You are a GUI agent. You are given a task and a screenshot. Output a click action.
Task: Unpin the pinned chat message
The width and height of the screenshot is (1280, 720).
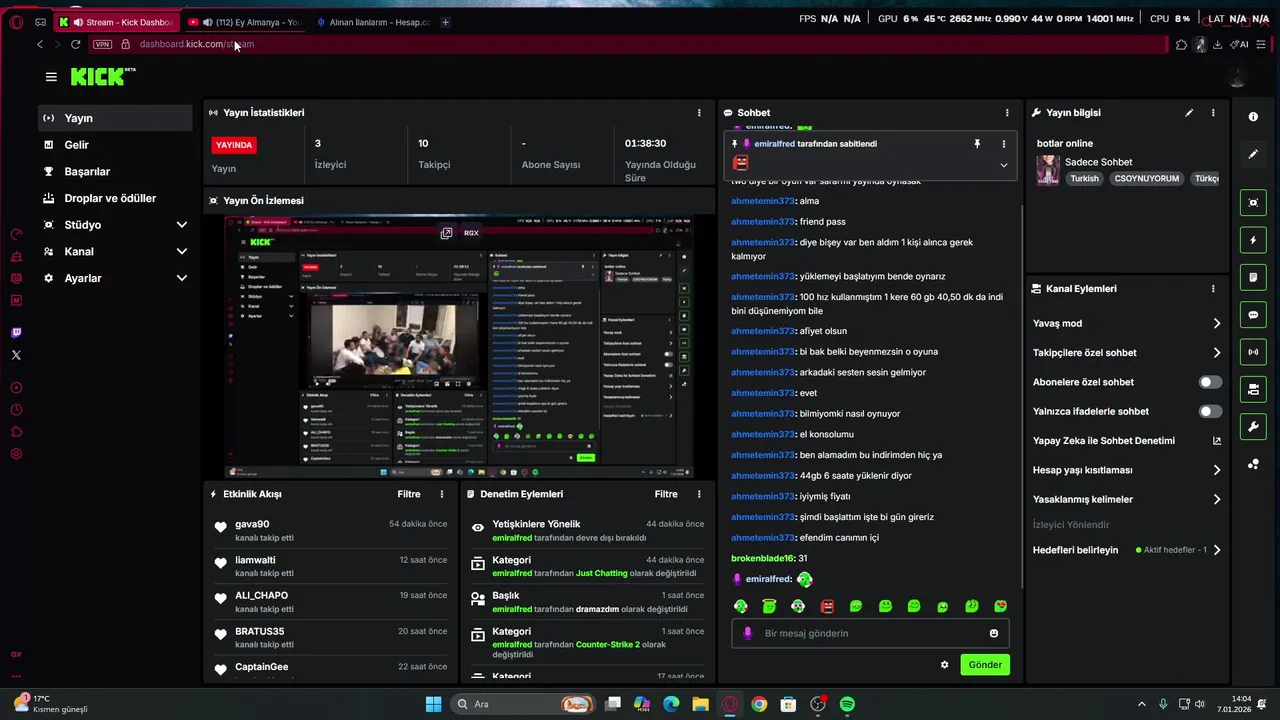tap(977, 144)
